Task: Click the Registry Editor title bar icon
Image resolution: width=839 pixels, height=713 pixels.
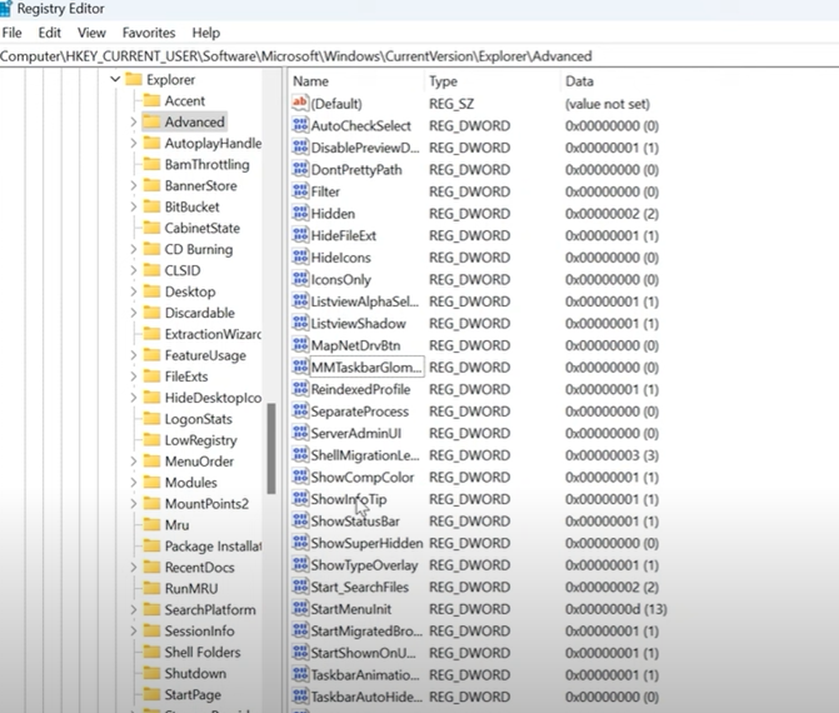Action: point(8,9)
